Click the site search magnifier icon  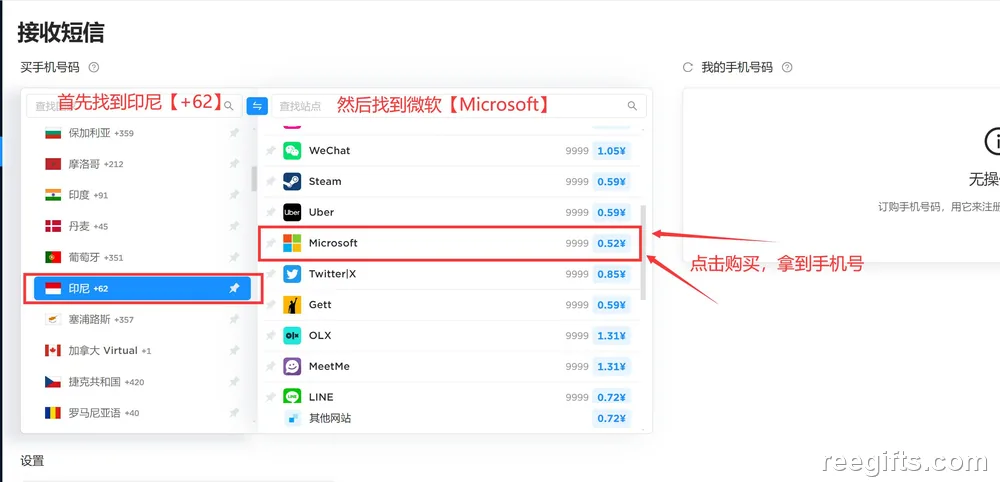tap(632, 106)
